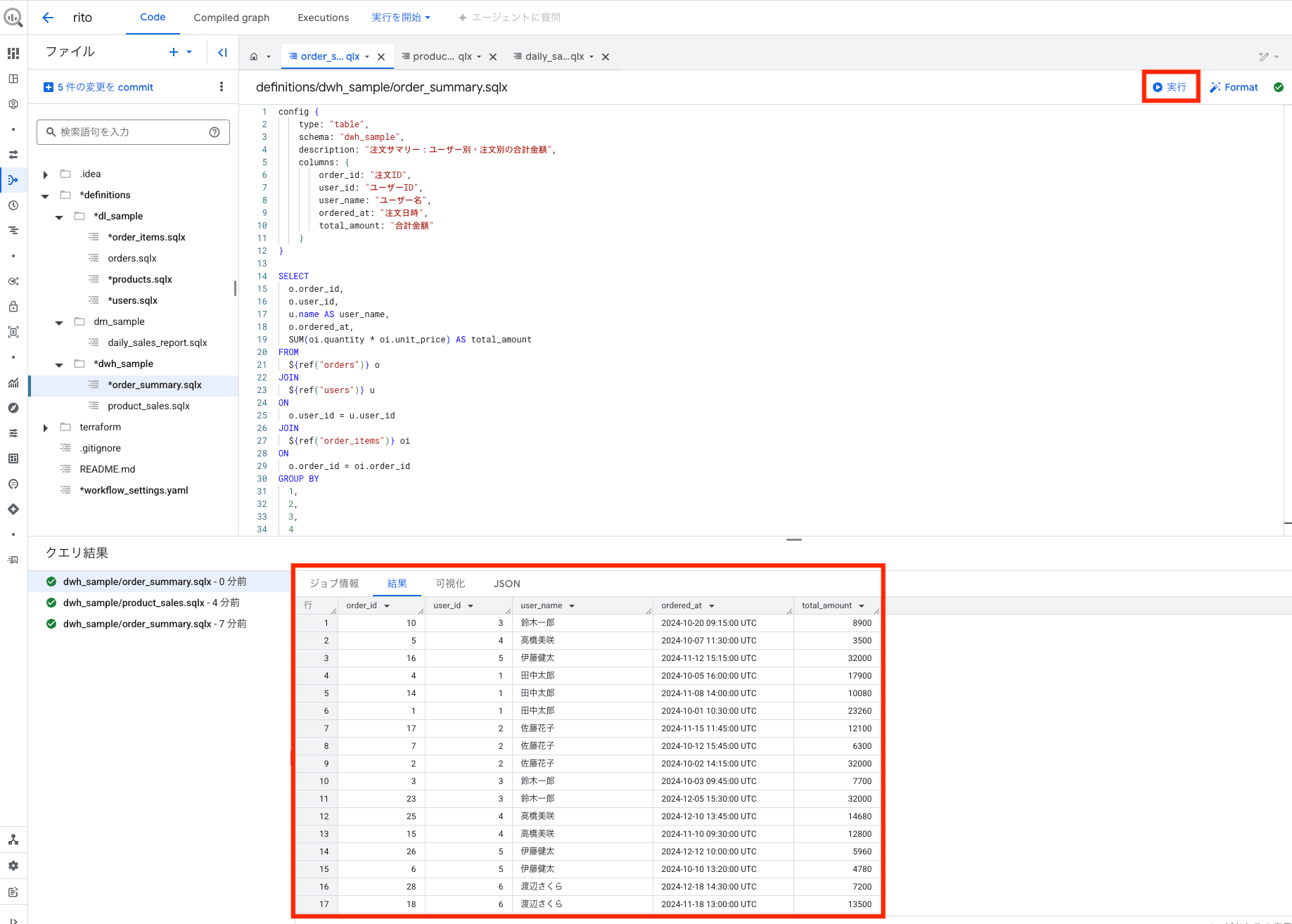Expand the .idea folder
1292x924 pixels.
(46, 174)
